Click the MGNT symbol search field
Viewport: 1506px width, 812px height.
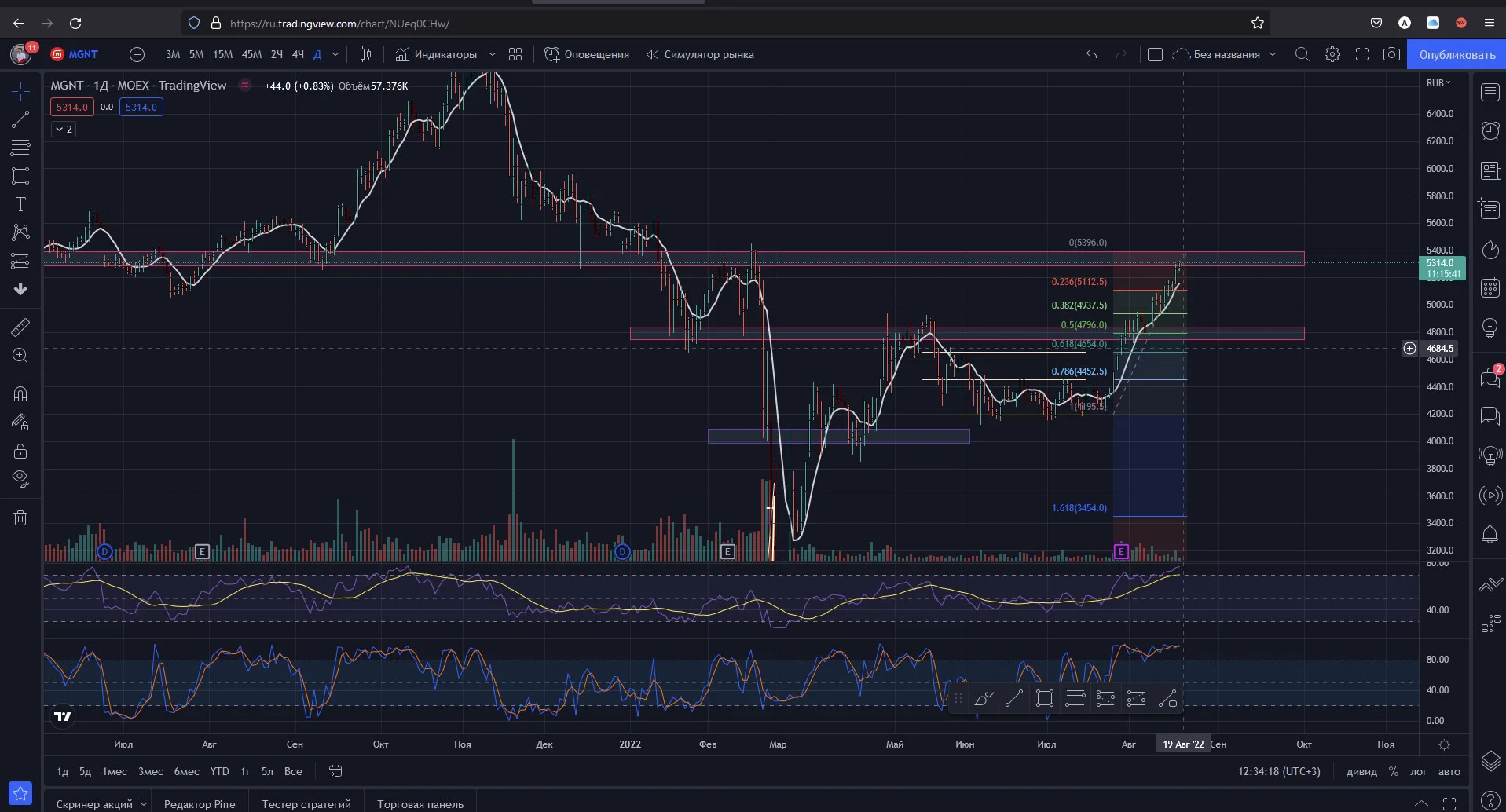pyautogui.click(x=83, y=54)
